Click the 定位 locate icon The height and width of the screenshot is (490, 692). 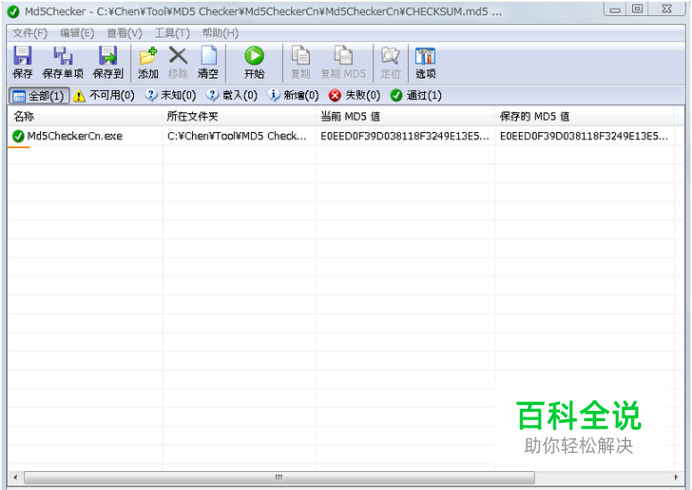tap(391, 56)
